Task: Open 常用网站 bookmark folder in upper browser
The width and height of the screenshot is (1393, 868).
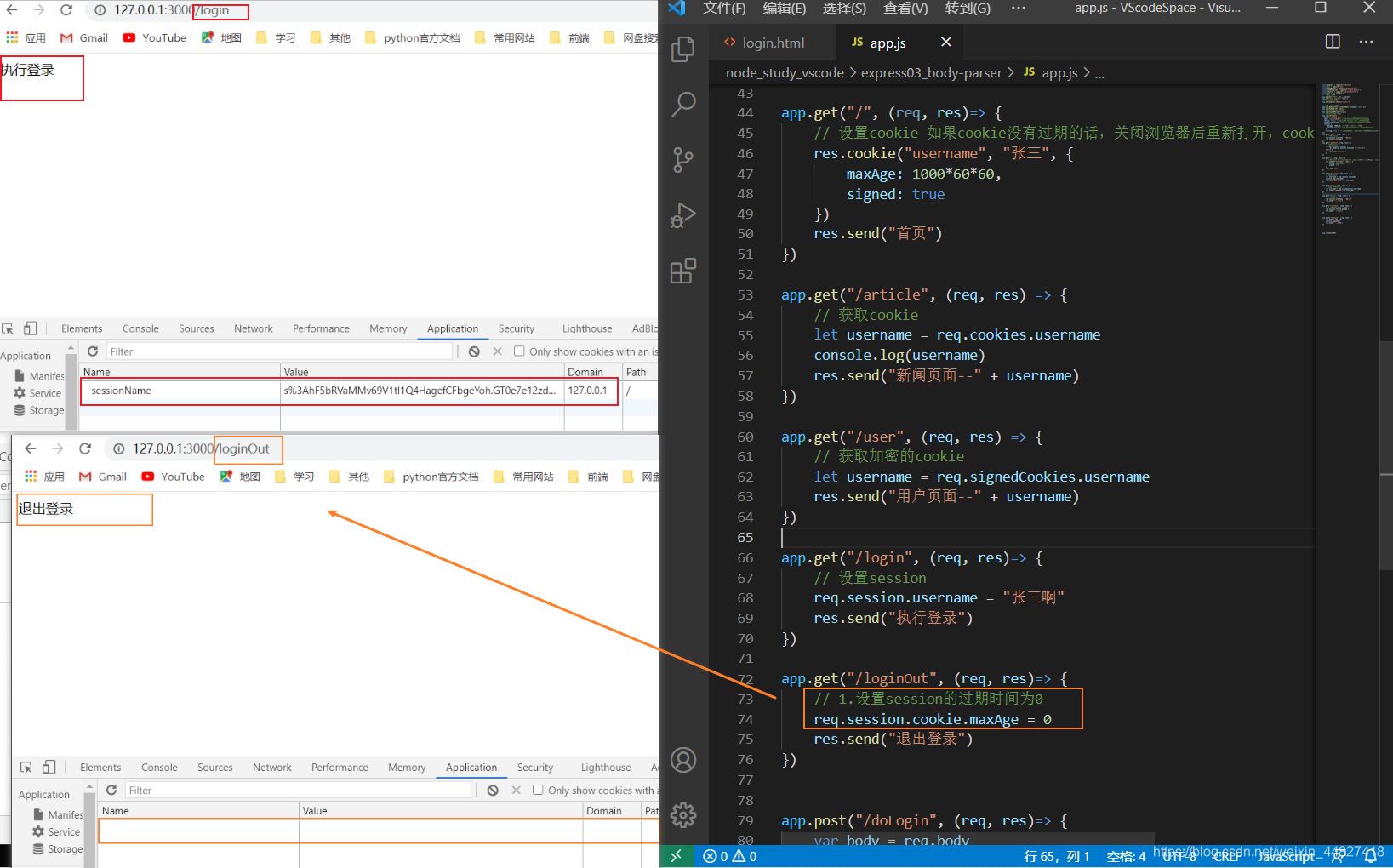Action: coord(505,38)
